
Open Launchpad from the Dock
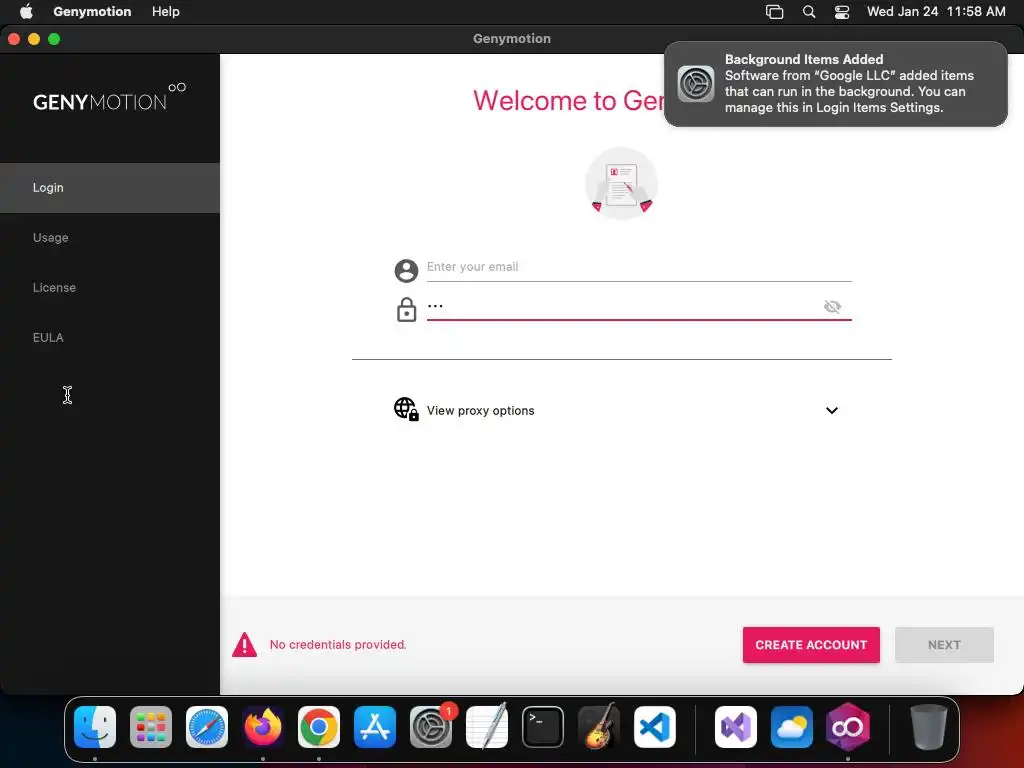tap(151, 727)
